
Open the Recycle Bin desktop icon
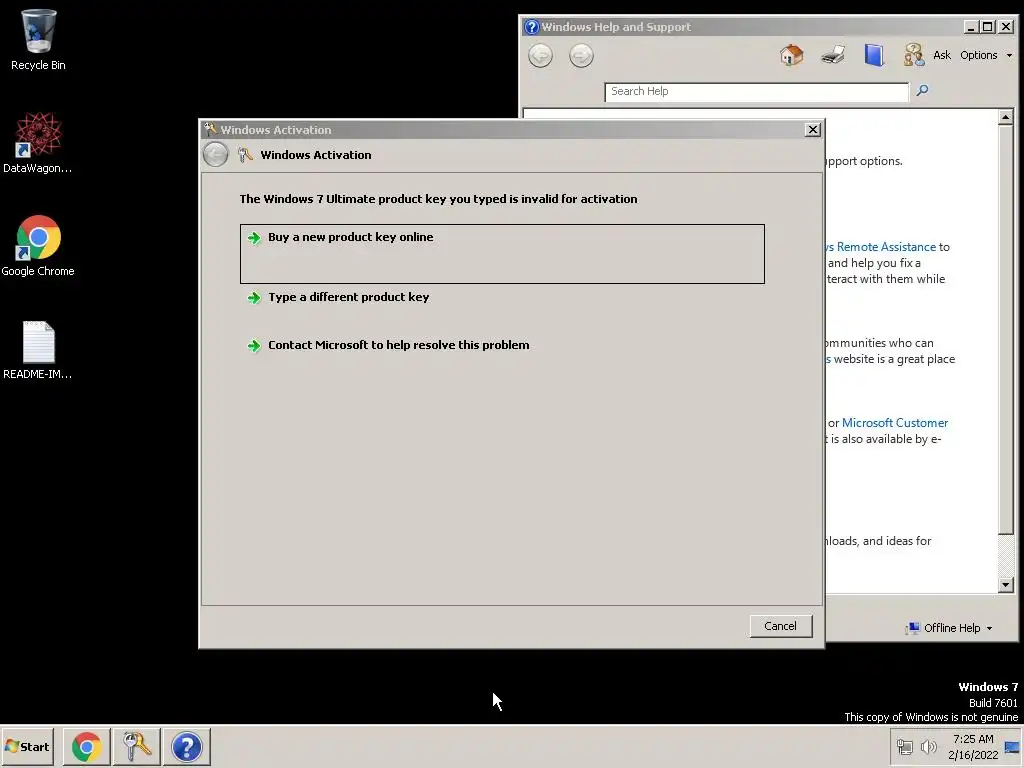click(x=38, y=39)
